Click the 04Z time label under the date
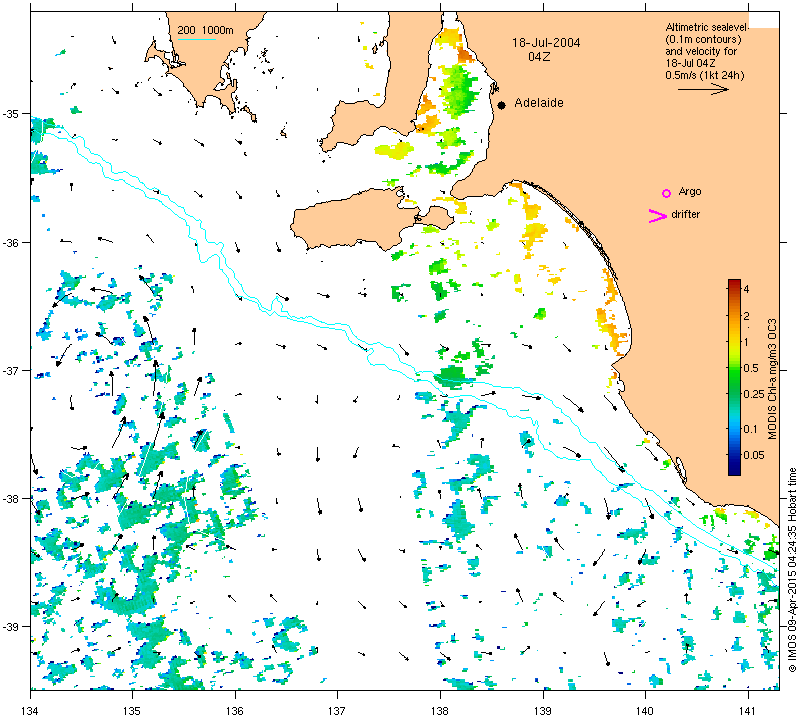The image size is (800, 720). pyautogui.click(x=539, y=57)
